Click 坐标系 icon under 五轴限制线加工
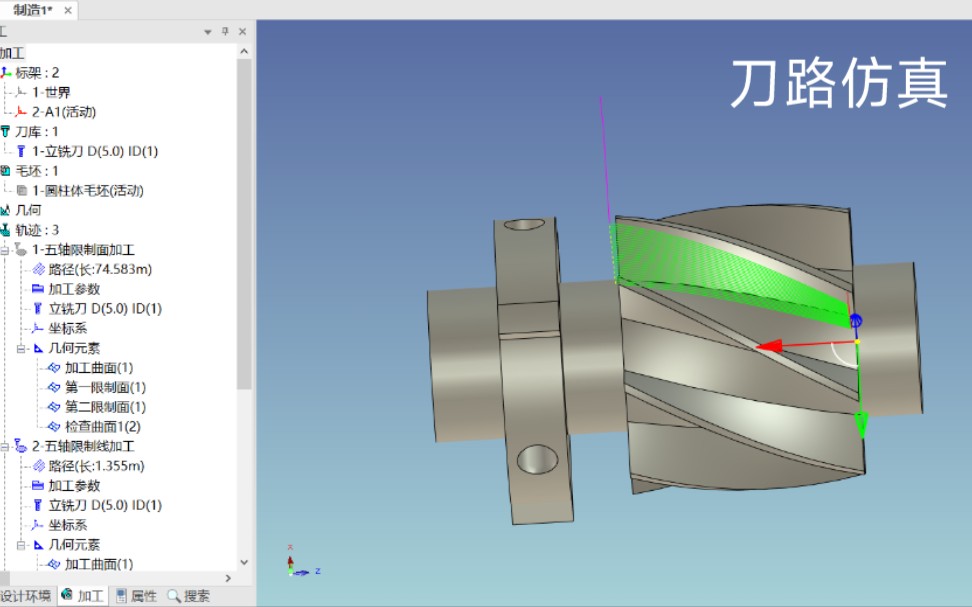This screenshot has height=607, width=972. point(38,525)
